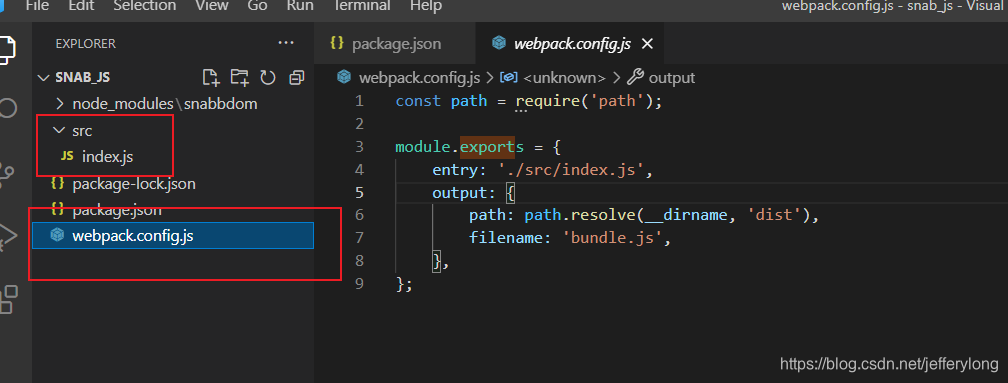Collapse the src folder
The image size is (1008, 383).
pyautogui.click(x=59, y=130)
